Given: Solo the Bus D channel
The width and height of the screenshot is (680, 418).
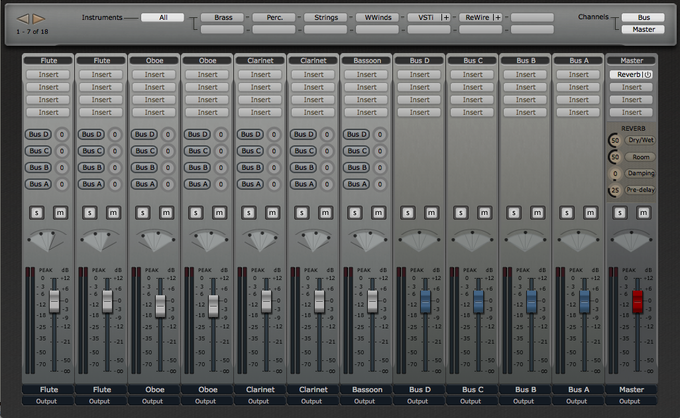Looking at the screenshot, I should pyautogui.click(x=408, y=212).
